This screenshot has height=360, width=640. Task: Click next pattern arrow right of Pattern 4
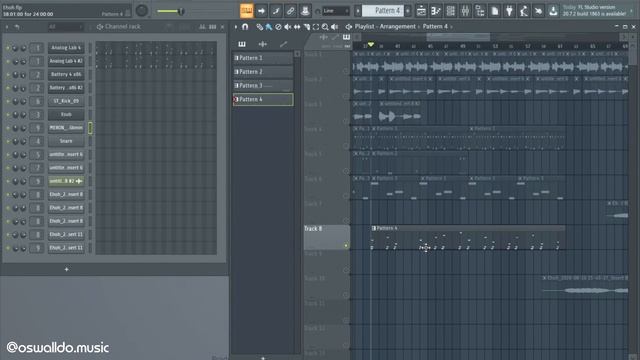pyautogui.click(x=407, y=11)
